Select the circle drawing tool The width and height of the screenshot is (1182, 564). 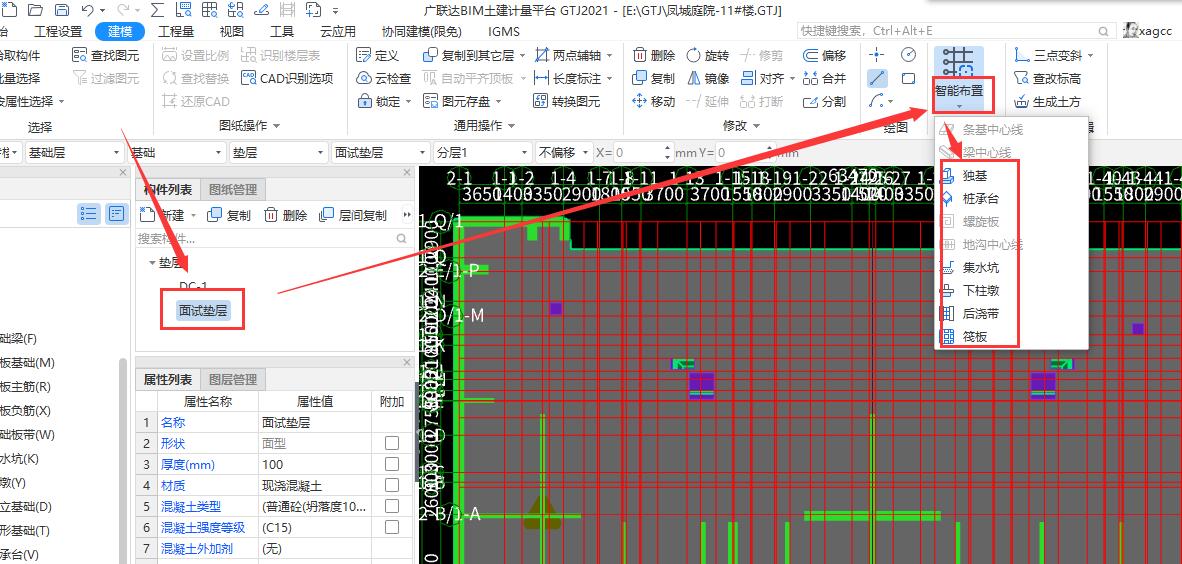click(x=908, y=55)
